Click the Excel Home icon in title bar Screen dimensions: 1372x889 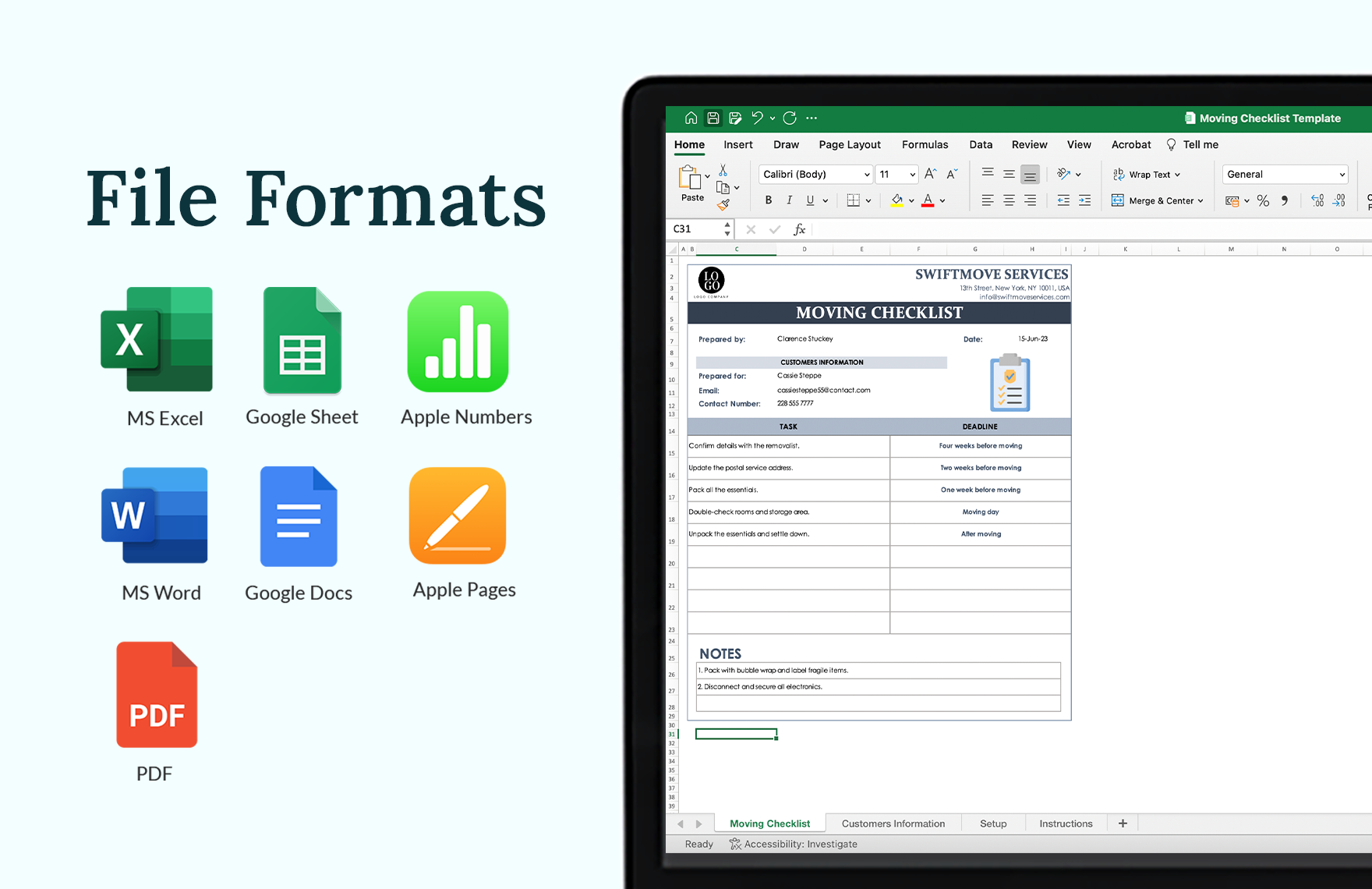pos(691,118)
